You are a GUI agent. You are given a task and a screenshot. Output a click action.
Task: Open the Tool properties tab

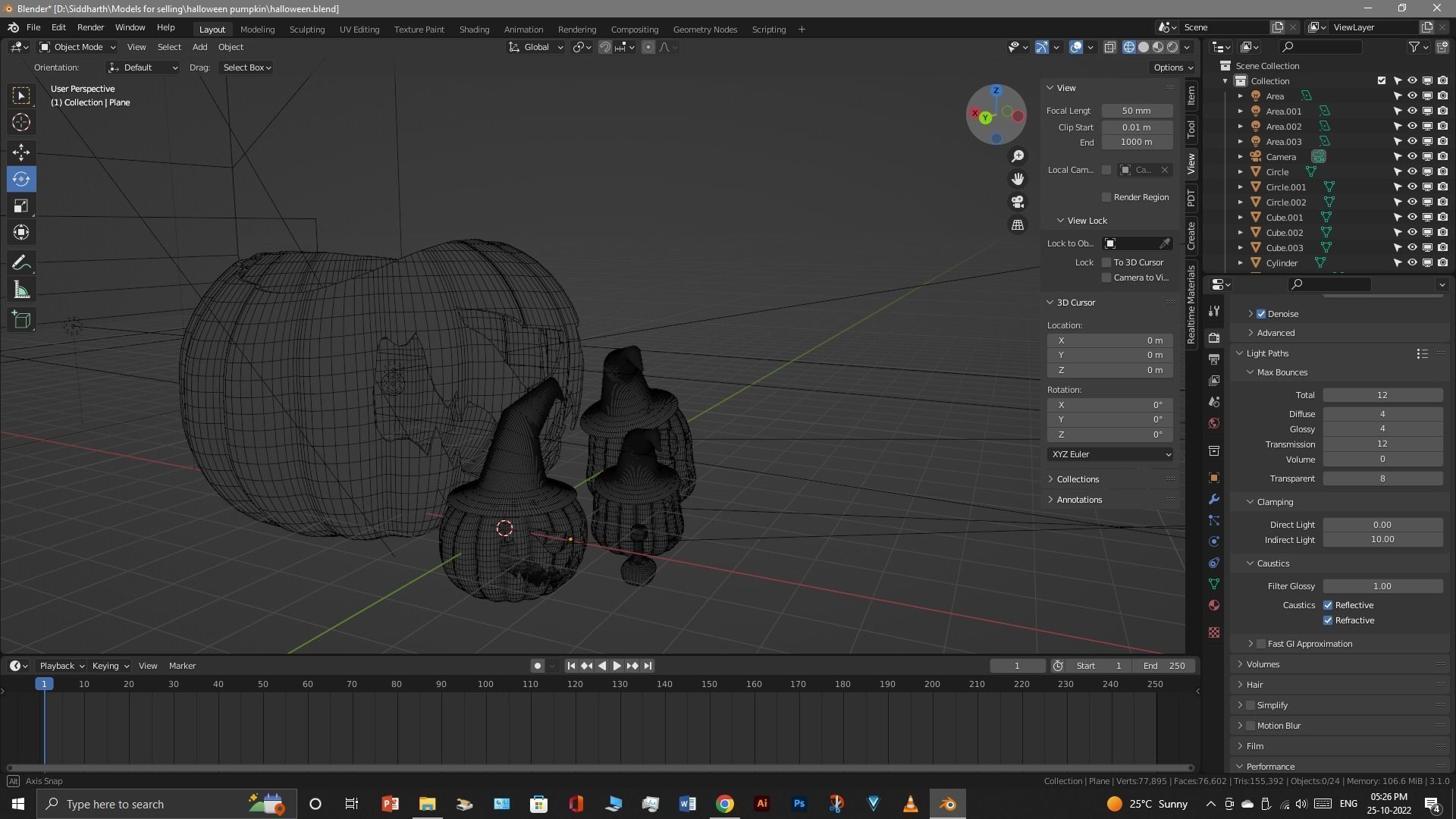(1214, 311)
